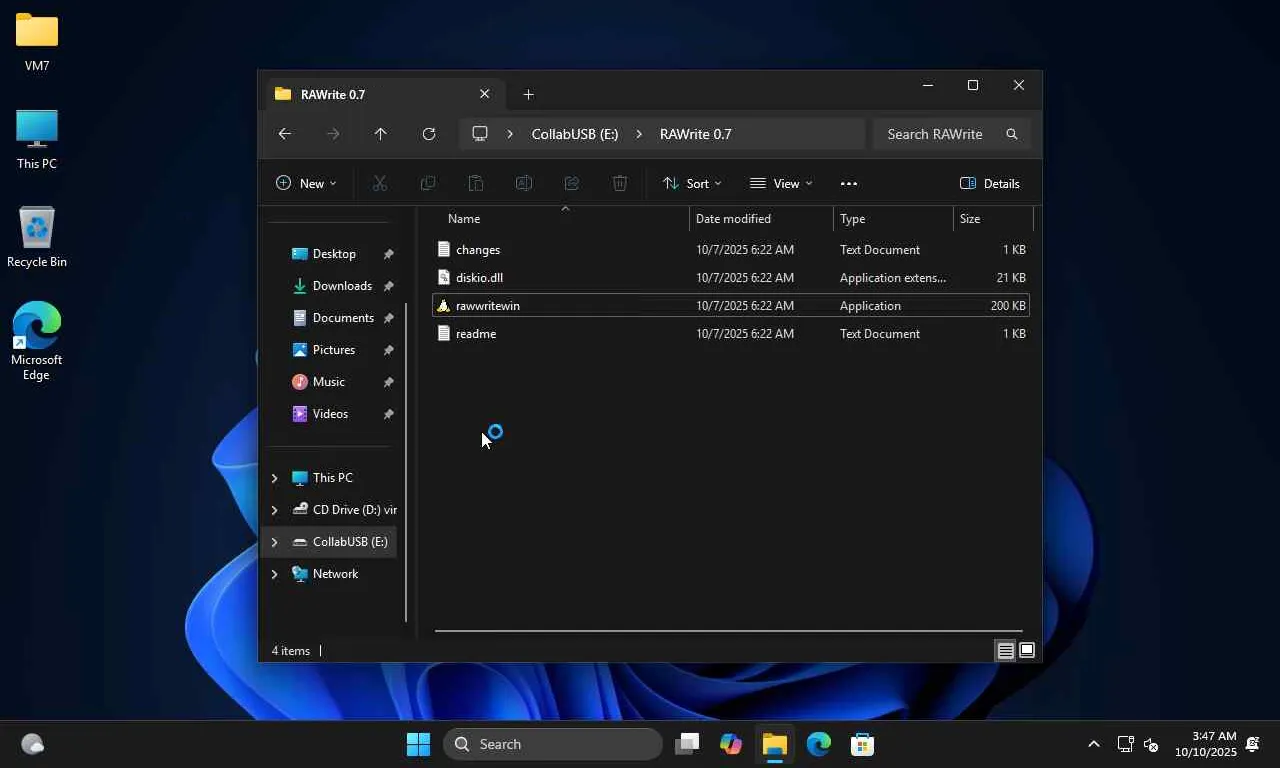
Task: Open the Start menu
Action: coord(418,744)
